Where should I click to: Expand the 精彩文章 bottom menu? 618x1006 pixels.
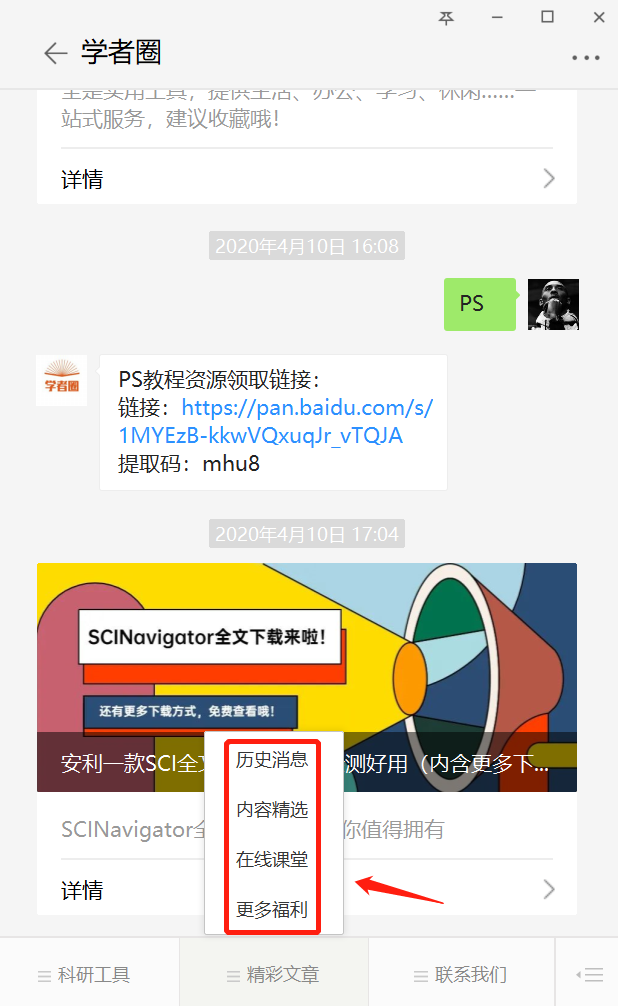click(x=274, y=975)
